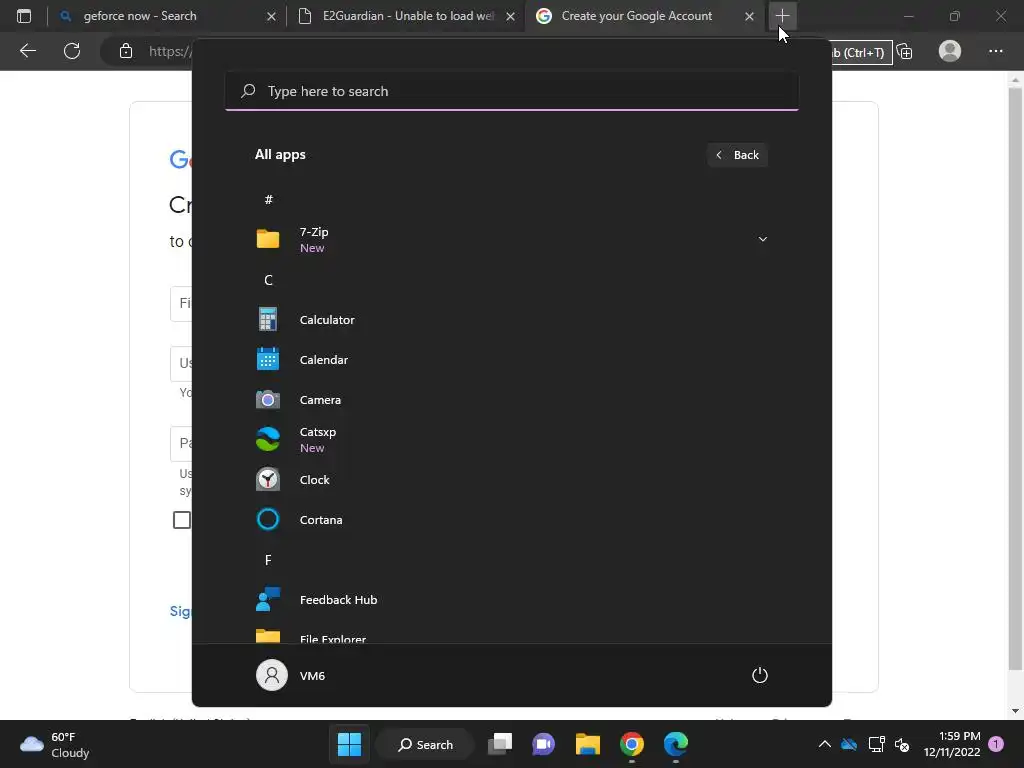Switch to Google Chrome on taskbar
The image size is (1024, 768).
click(632, 744)
